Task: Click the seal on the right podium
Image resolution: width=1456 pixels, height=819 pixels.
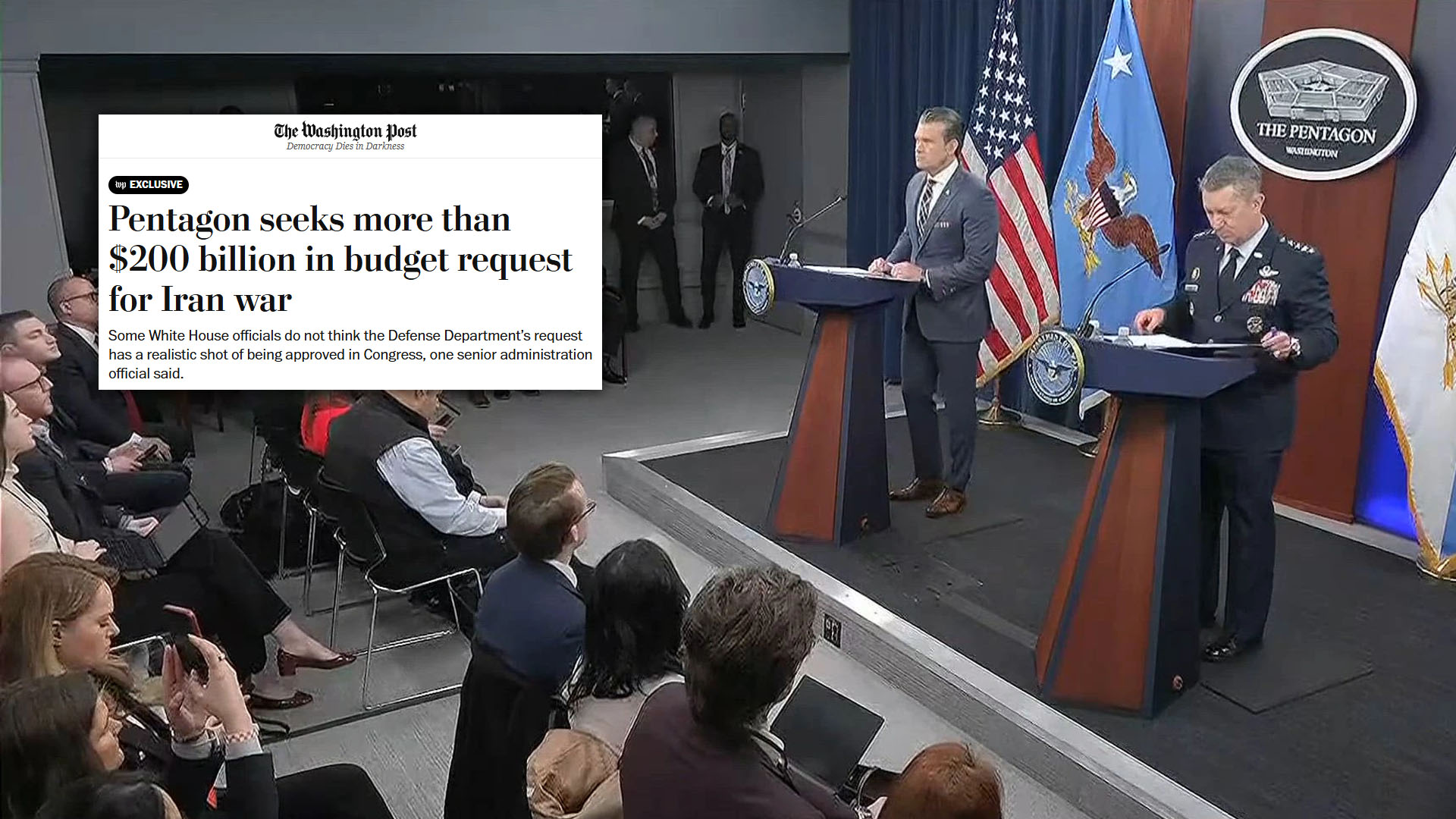Action: click(1053, 366)
